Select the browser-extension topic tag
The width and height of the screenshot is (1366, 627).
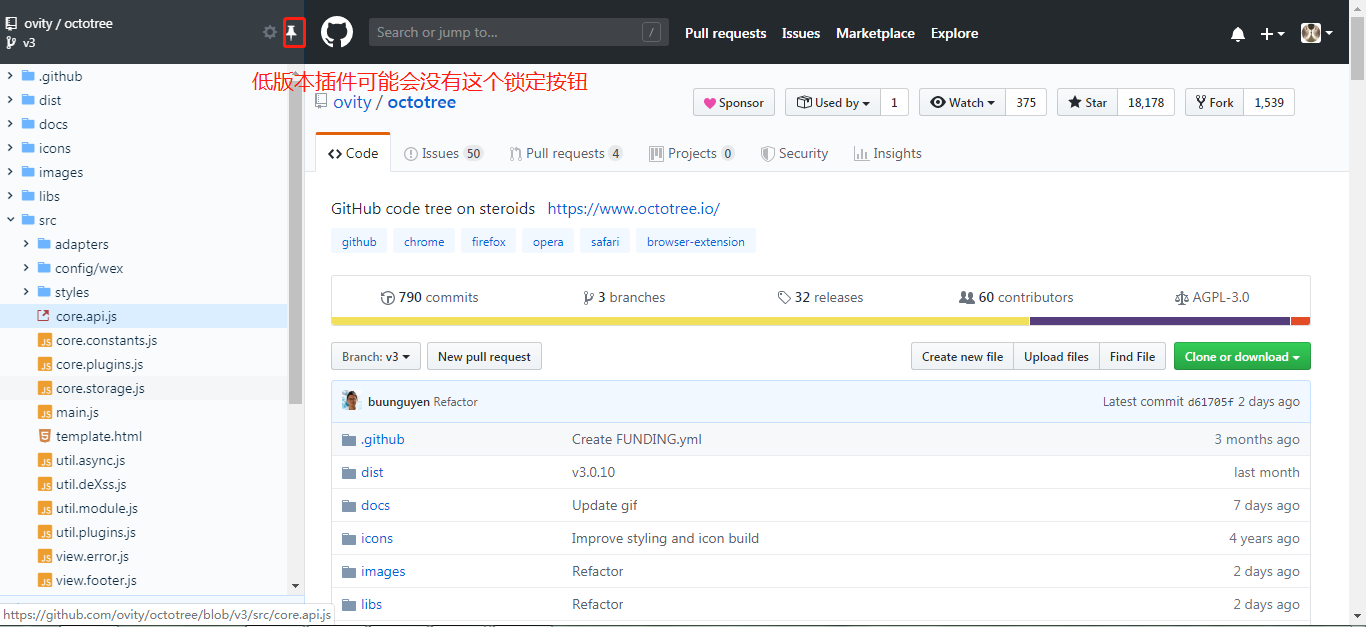(696, 241)
